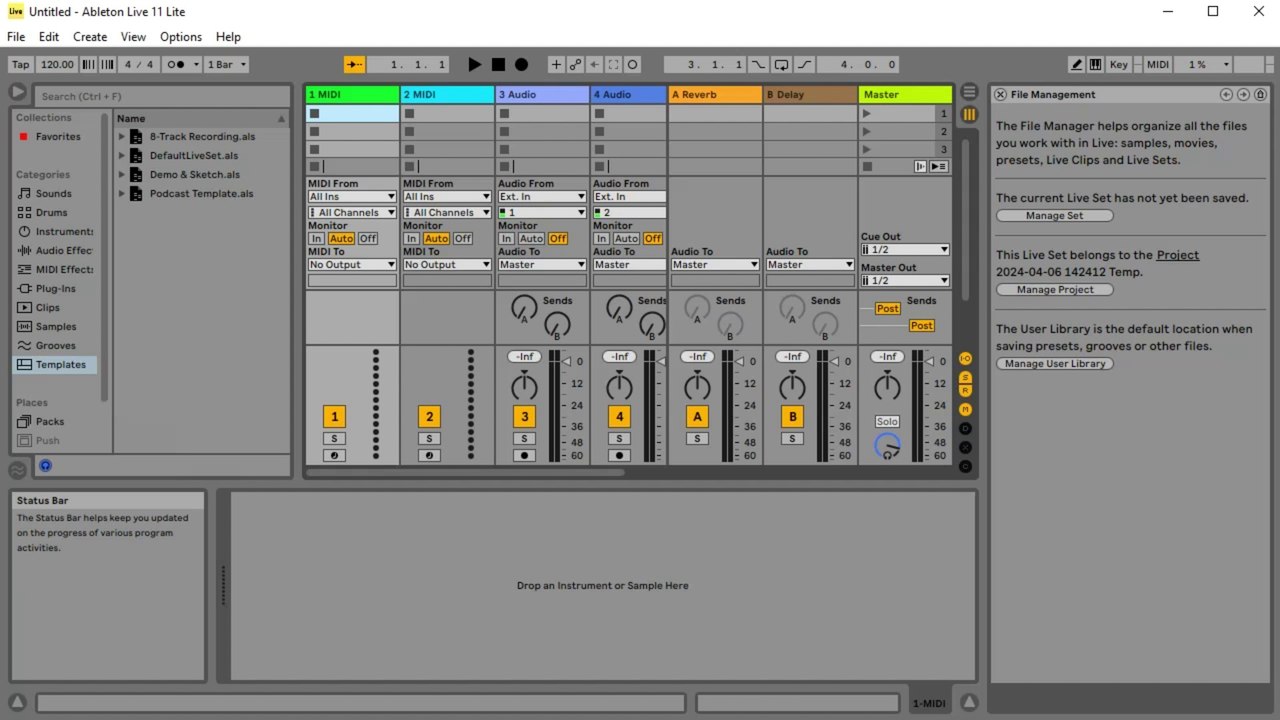Open the Create menu

(x=90, y=37)
